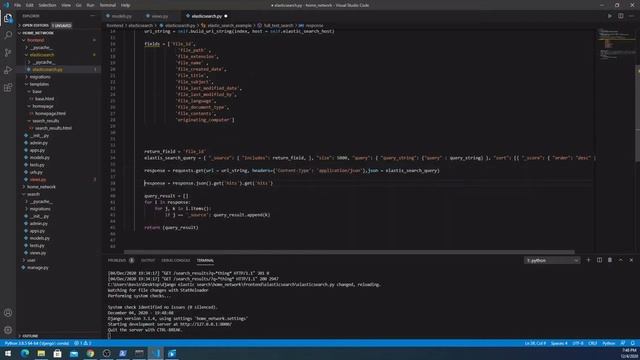Open urls.py in the explorer
640x360 pixels.
point(36,172)
